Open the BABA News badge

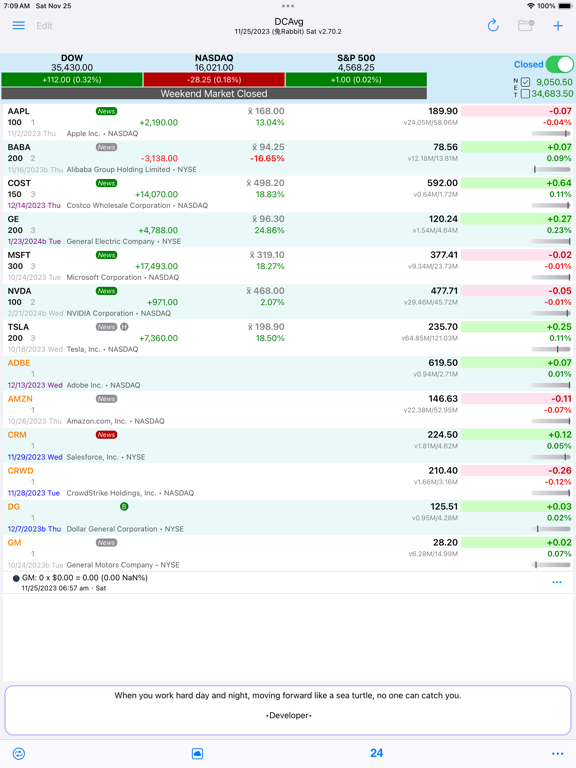click(106, 147)
